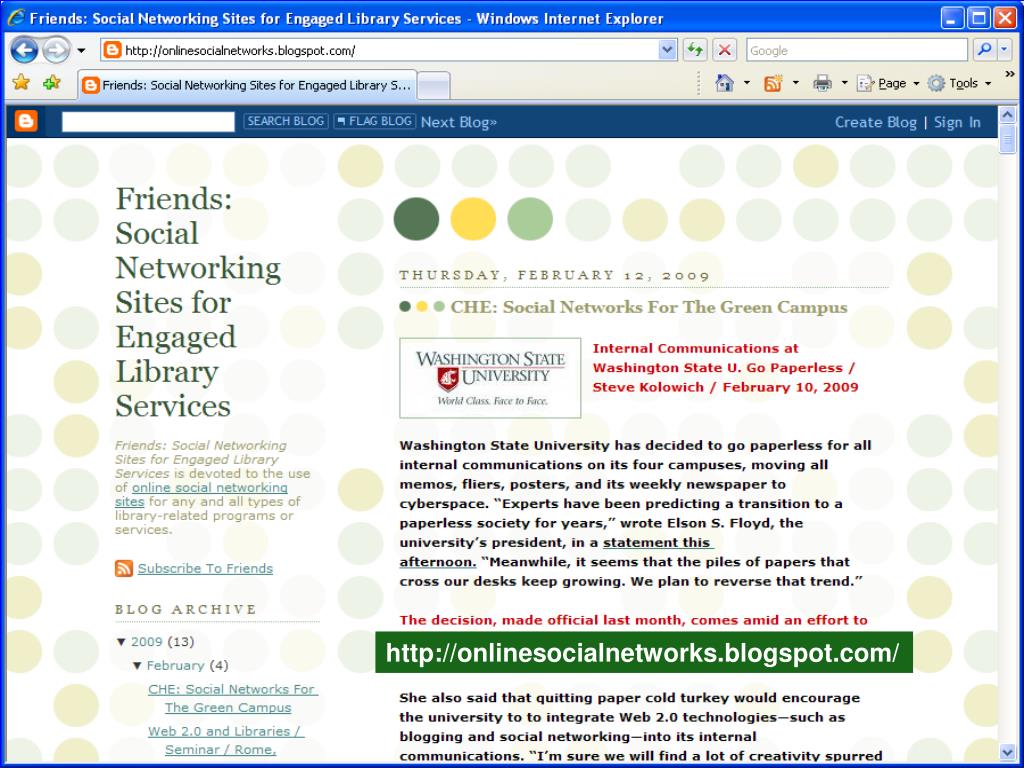Click the Forward arrow navigation button
The image size is (1024, 768).
(56, 50)
